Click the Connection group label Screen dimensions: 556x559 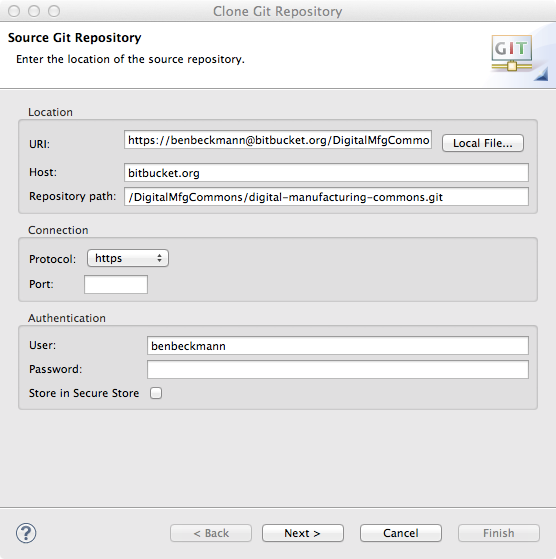(58, 230)
